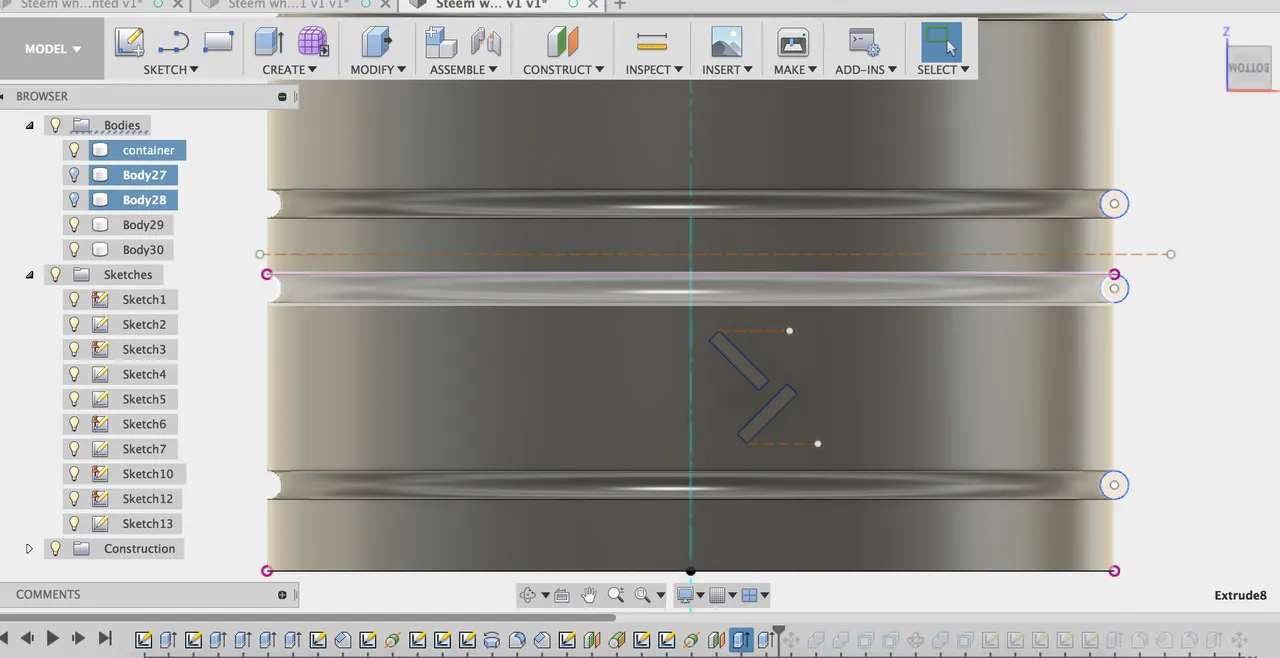Toggle visibility bulb of Body30
This screenshot has width=1280, height=658.
tap(74, 250)
